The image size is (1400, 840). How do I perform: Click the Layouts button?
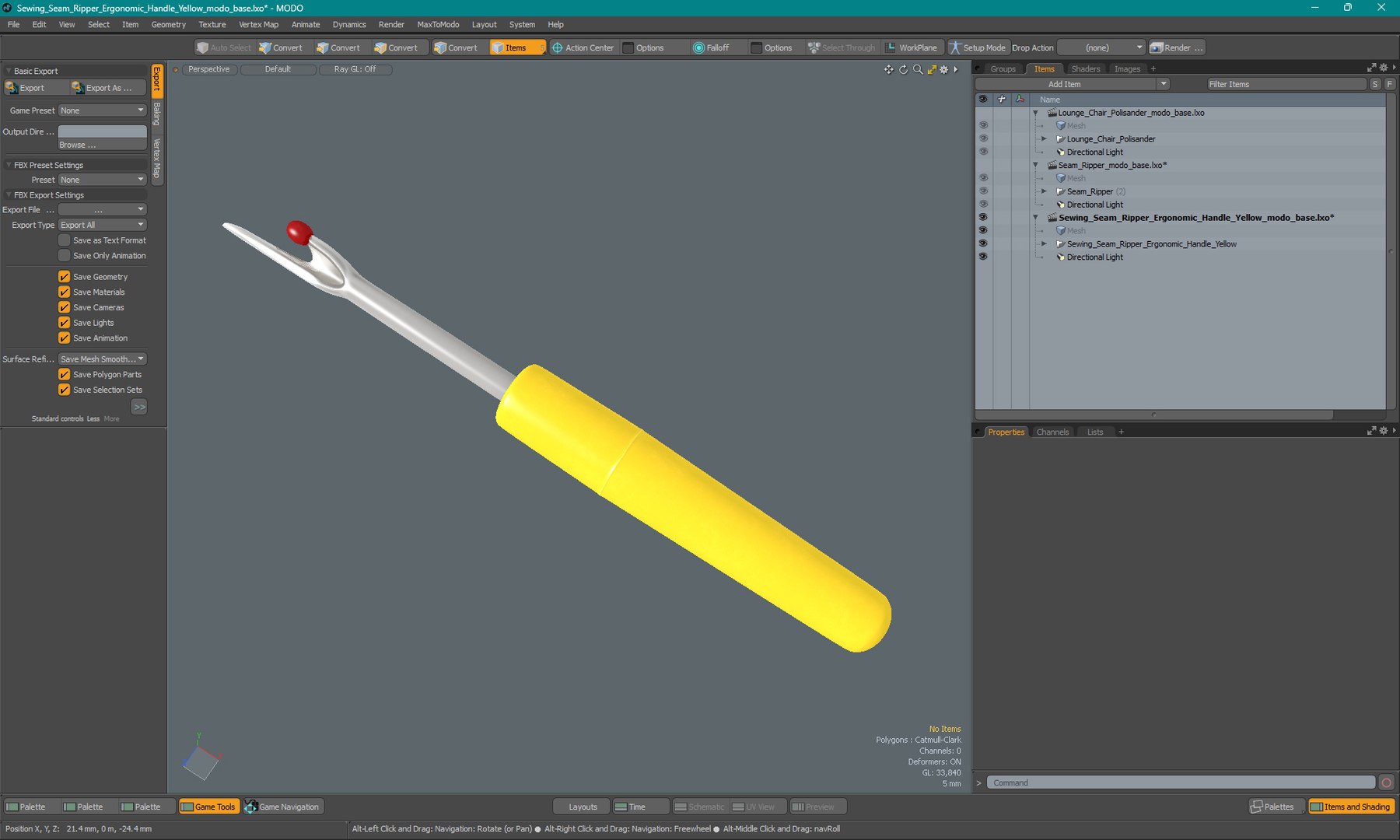pos(582,807)
